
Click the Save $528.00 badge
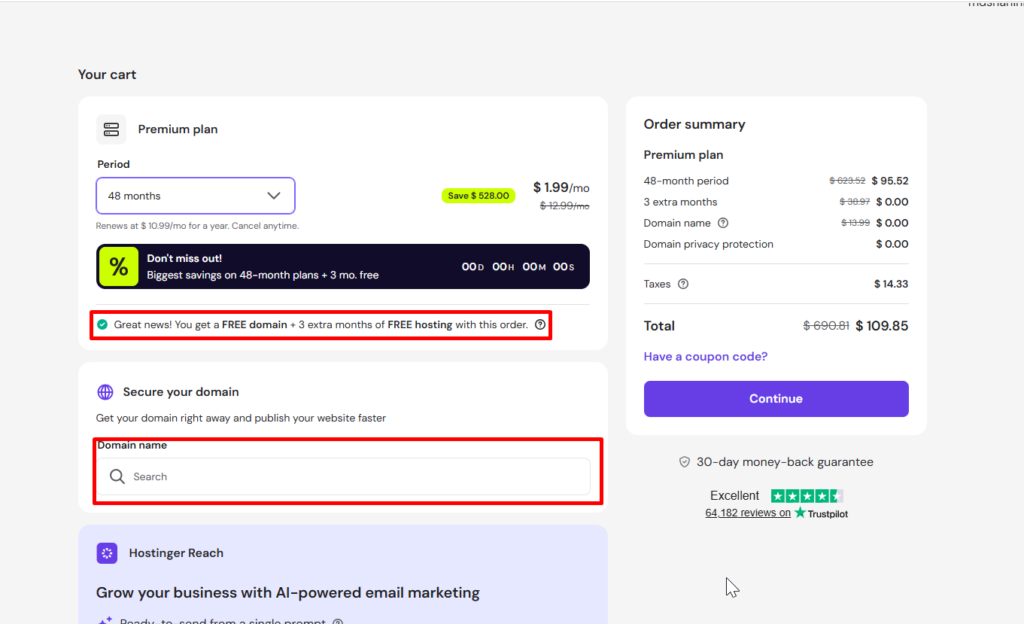click(478, 196)
